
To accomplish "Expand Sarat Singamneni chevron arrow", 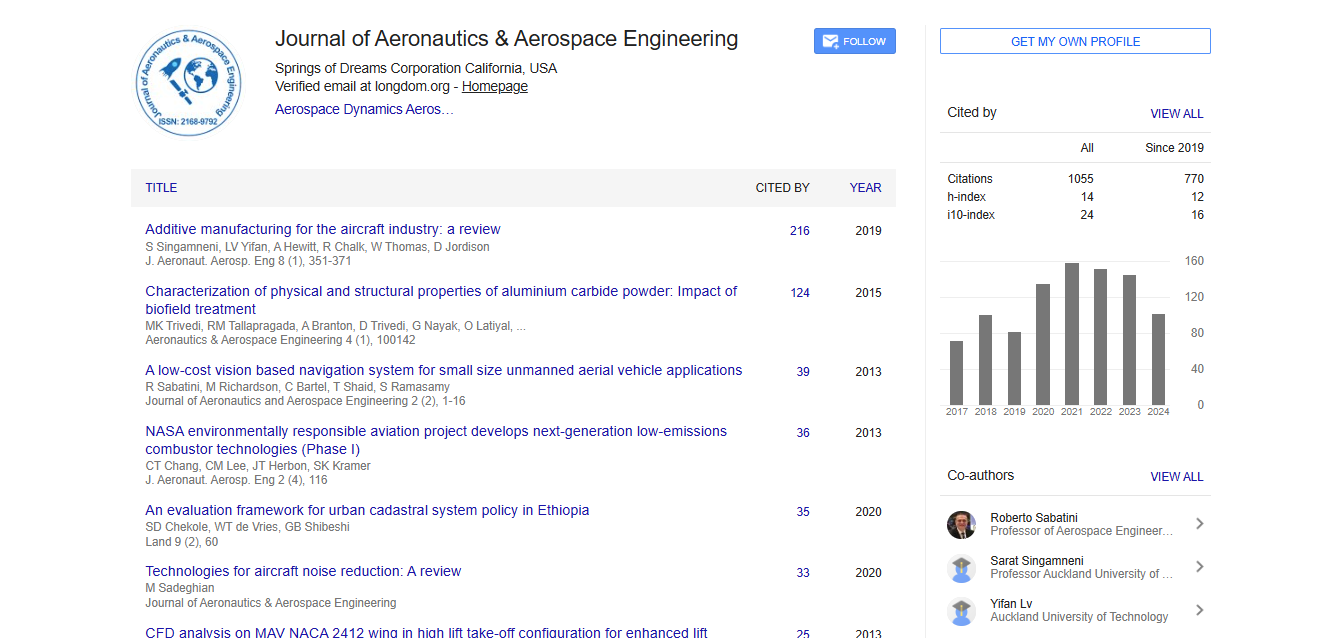I will tap(1199, 567).
